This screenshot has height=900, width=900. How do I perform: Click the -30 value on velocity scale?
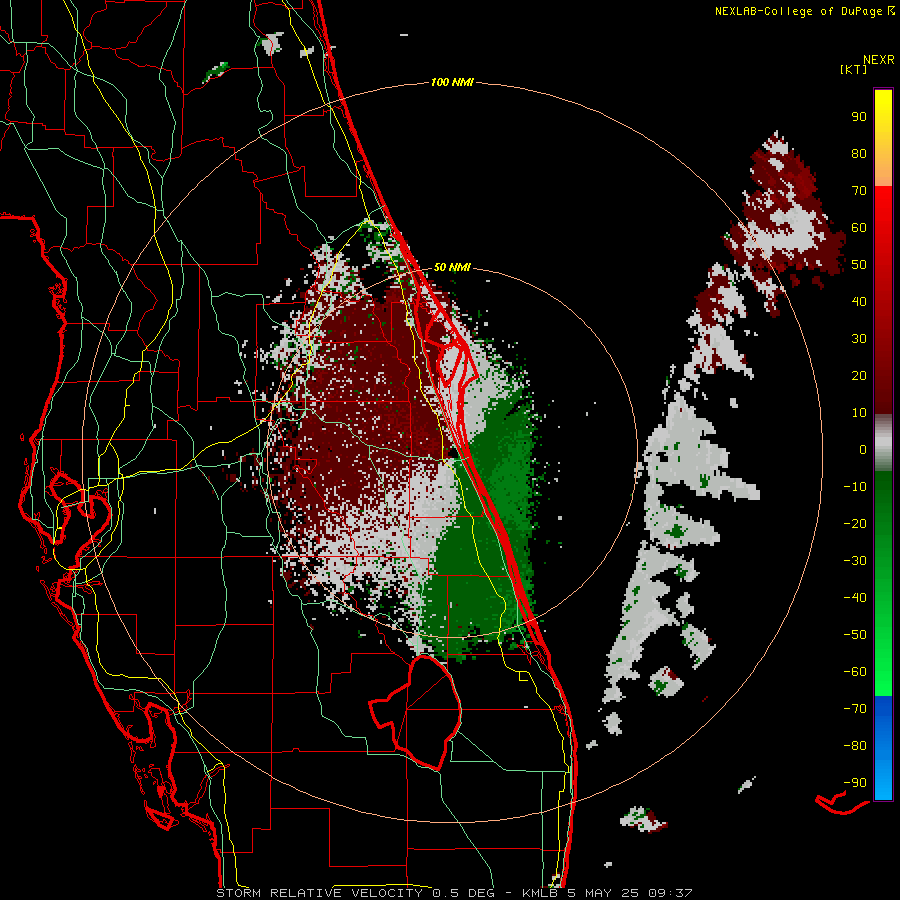(855, 561)
